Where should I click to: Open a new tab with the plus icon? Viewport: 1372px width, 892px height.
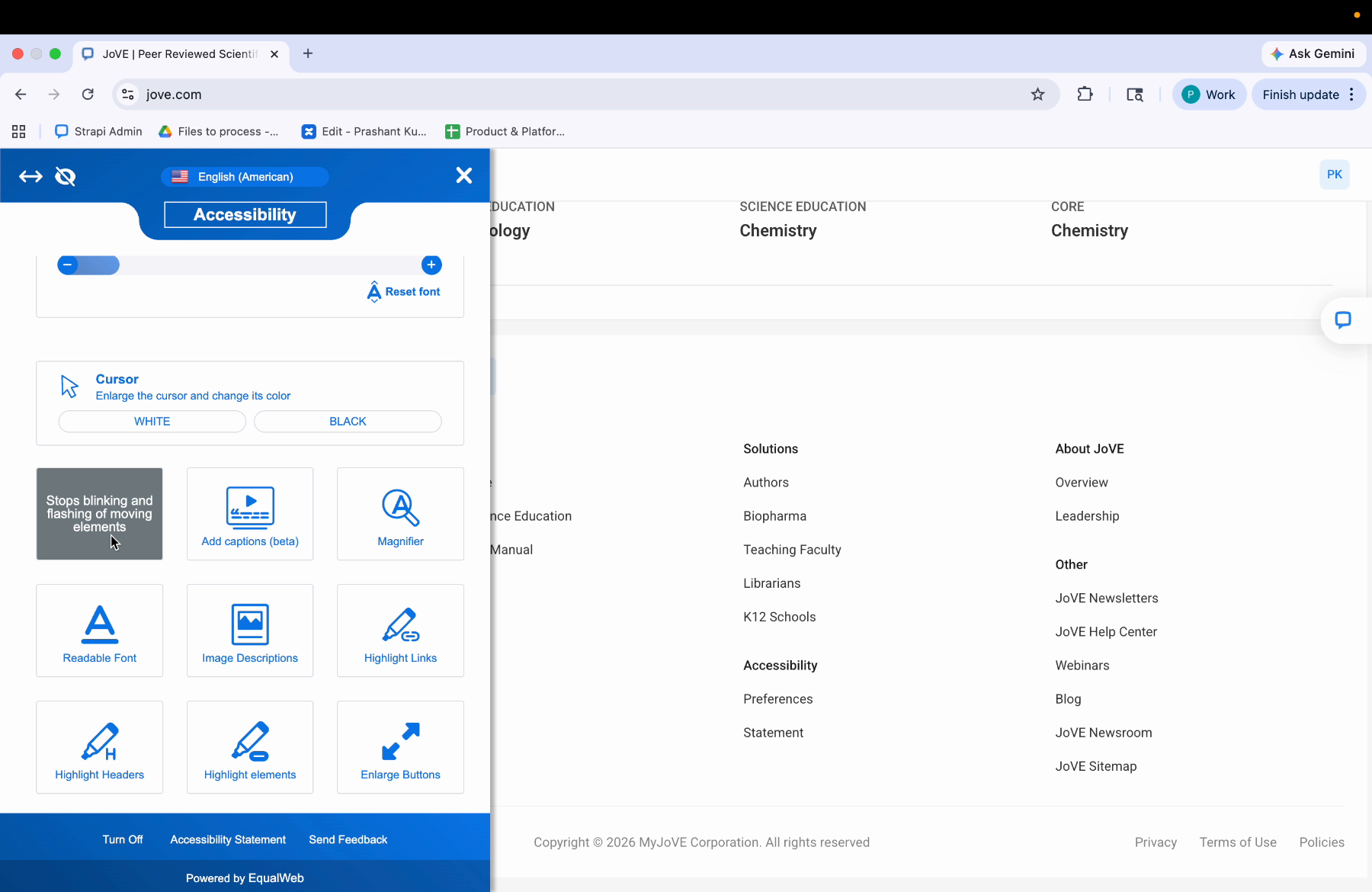[308, 53]
